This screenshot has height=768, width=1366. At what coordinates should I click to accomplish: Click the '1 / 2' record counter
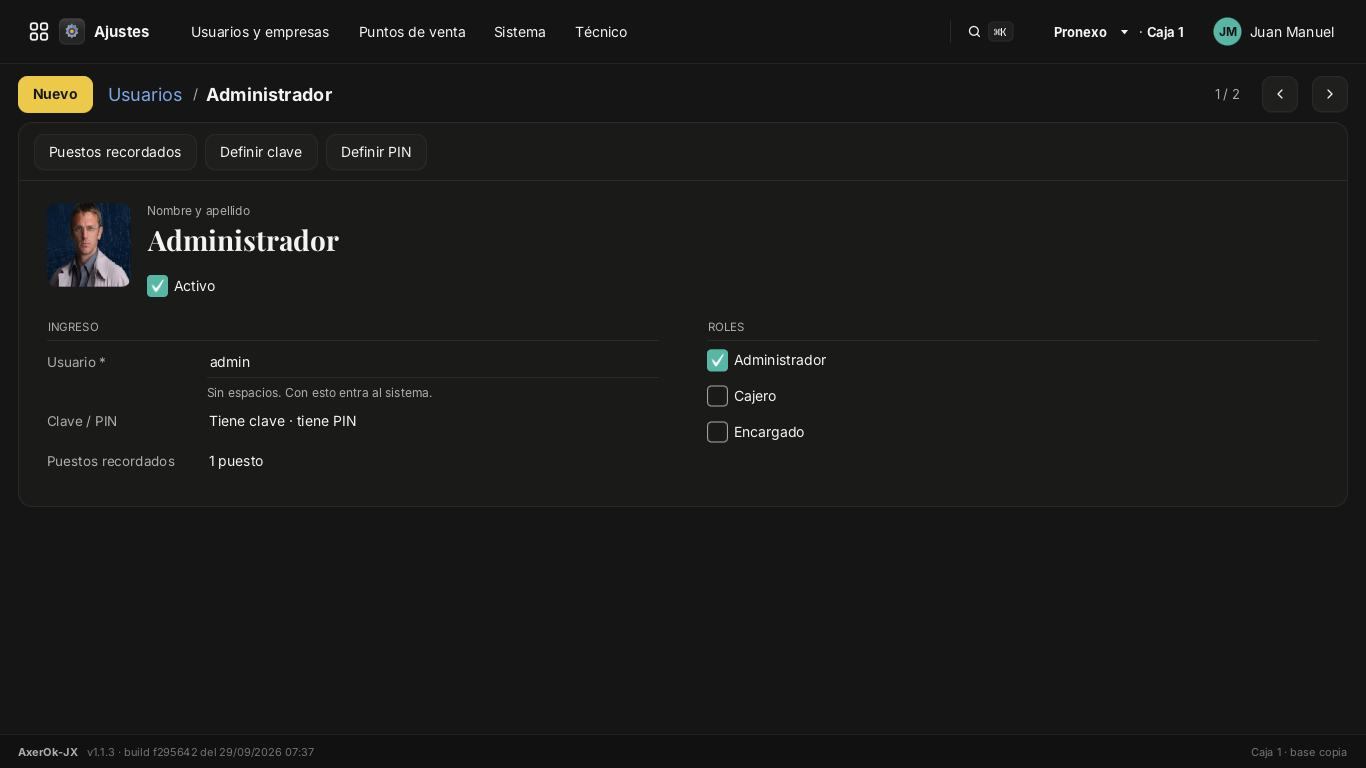coord(1227,94)
